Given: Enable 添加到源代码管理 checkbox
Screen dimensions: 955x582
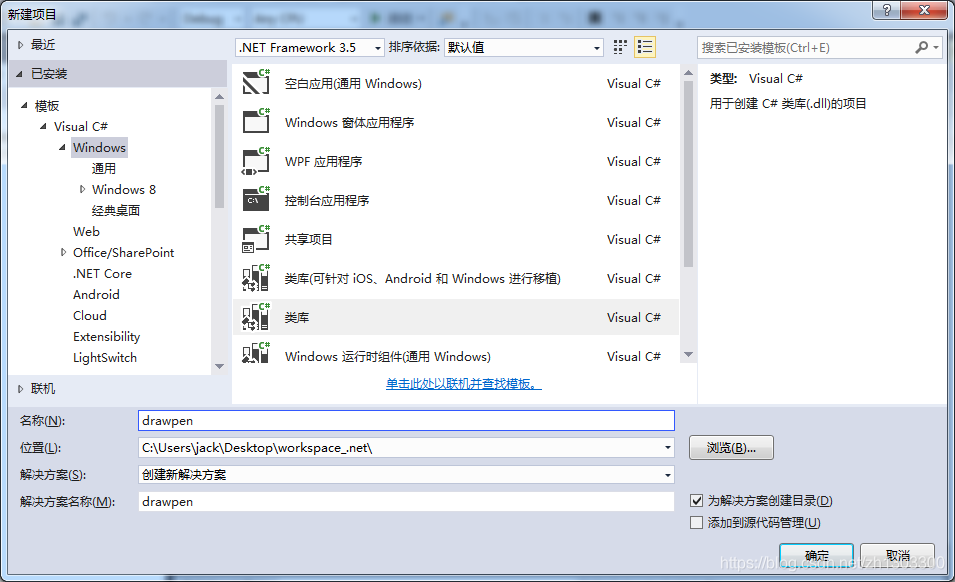Looking at the screenshot, I should (x=697, y=522).
